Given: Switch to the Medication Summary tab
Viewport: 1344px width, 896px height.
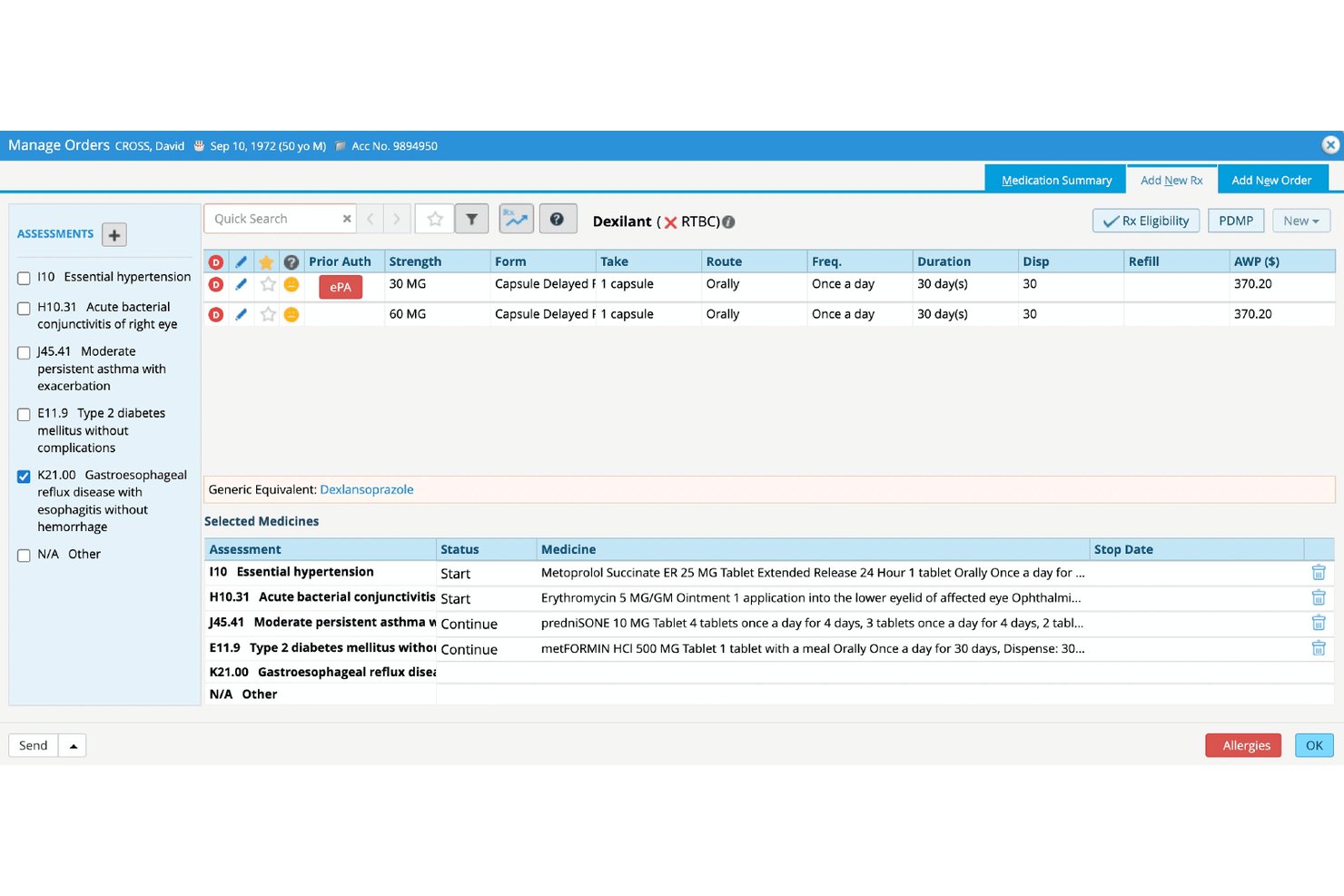Looking at the screenshot, I should tap(1056, 180).
